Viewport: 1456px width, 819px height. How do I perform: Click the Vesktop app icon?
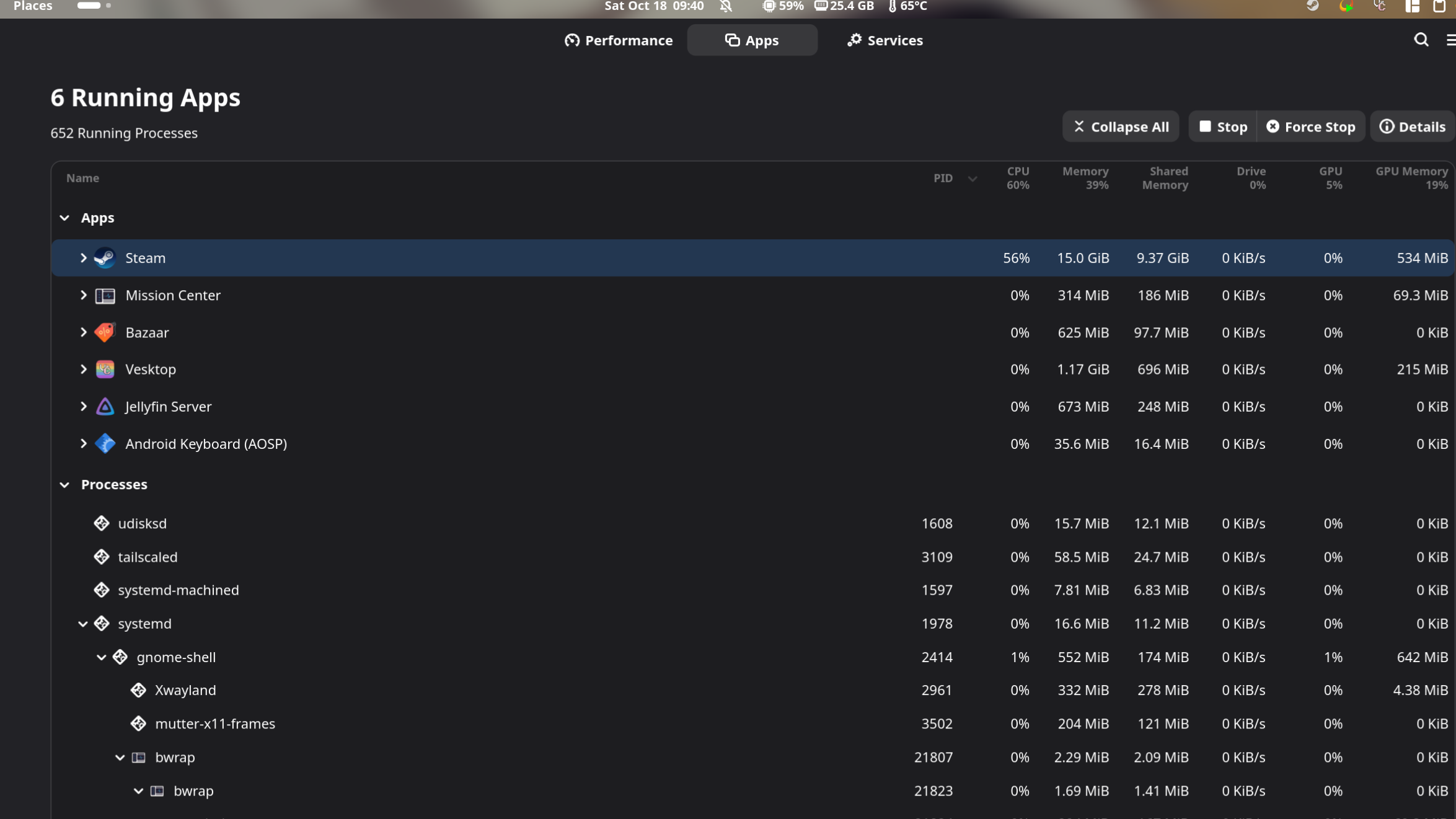(x=105, y=370)
